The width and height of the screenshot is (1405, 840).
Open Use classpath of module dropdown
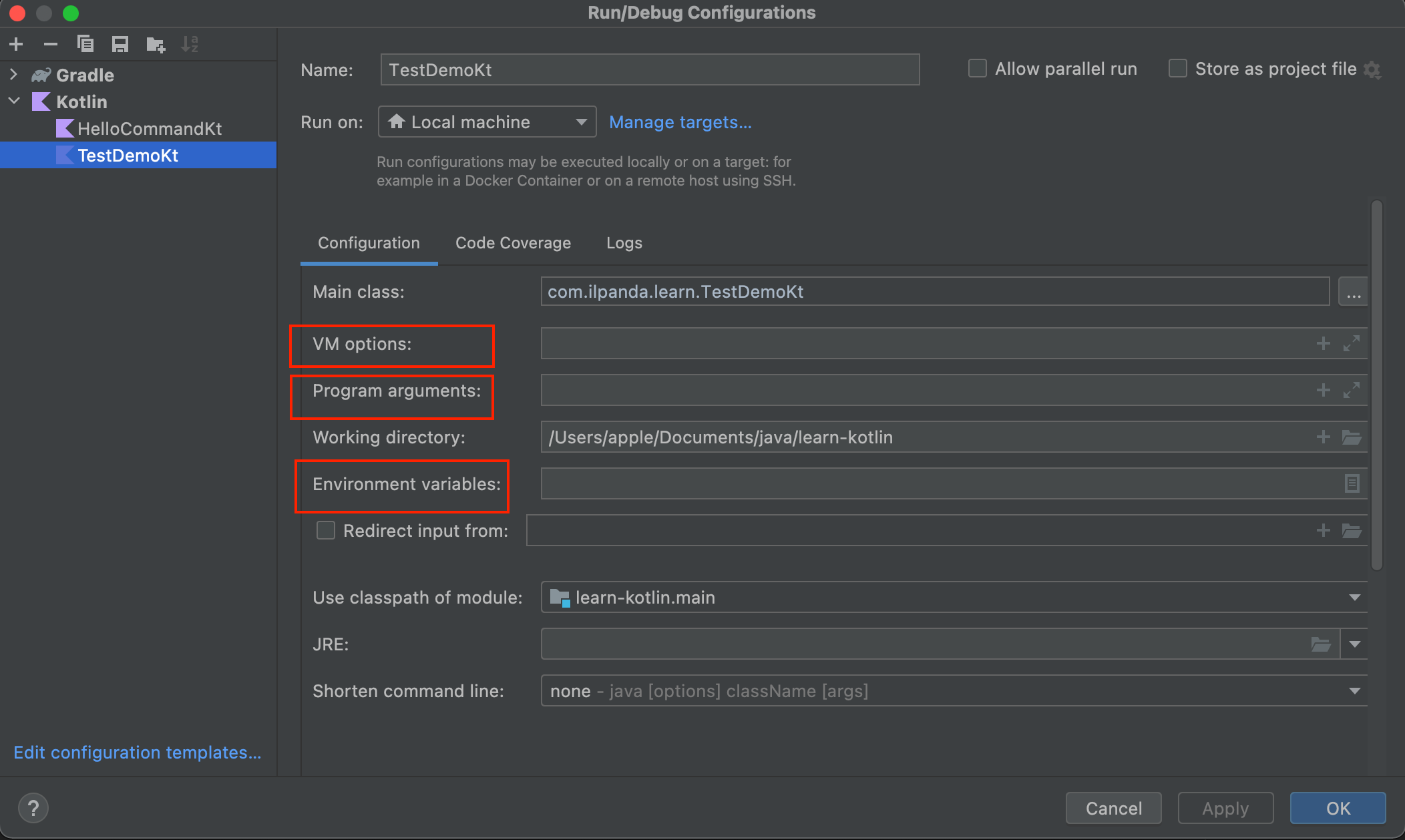(x=954, y=597)
